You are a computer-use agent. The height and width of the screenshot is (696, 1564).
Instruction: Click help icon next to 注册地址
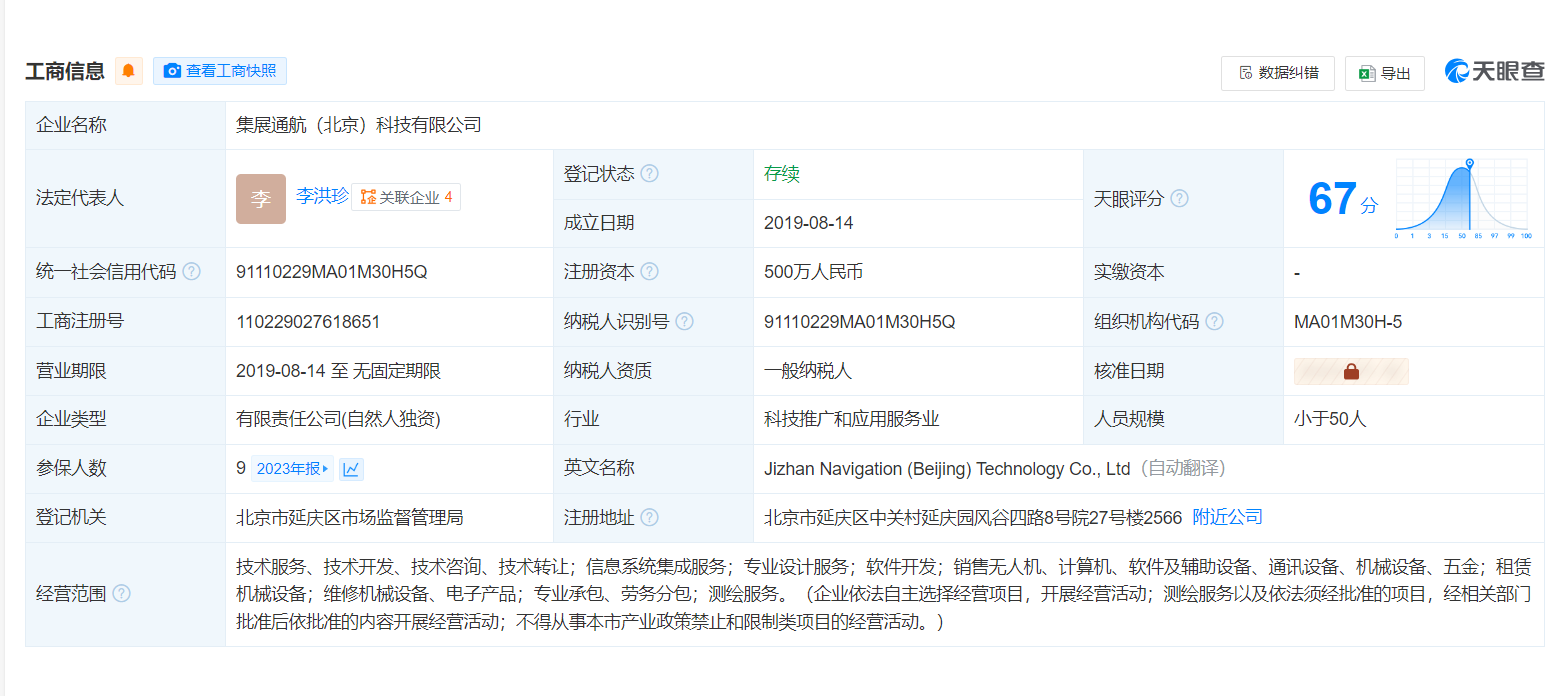tap(650, 517)
